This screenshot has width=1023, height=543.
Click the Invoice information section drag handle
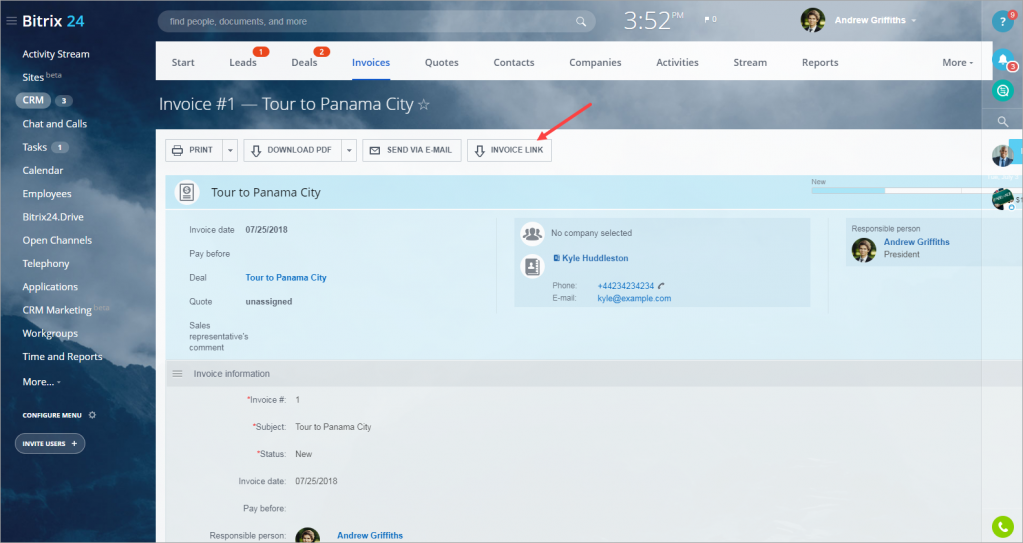177,374
